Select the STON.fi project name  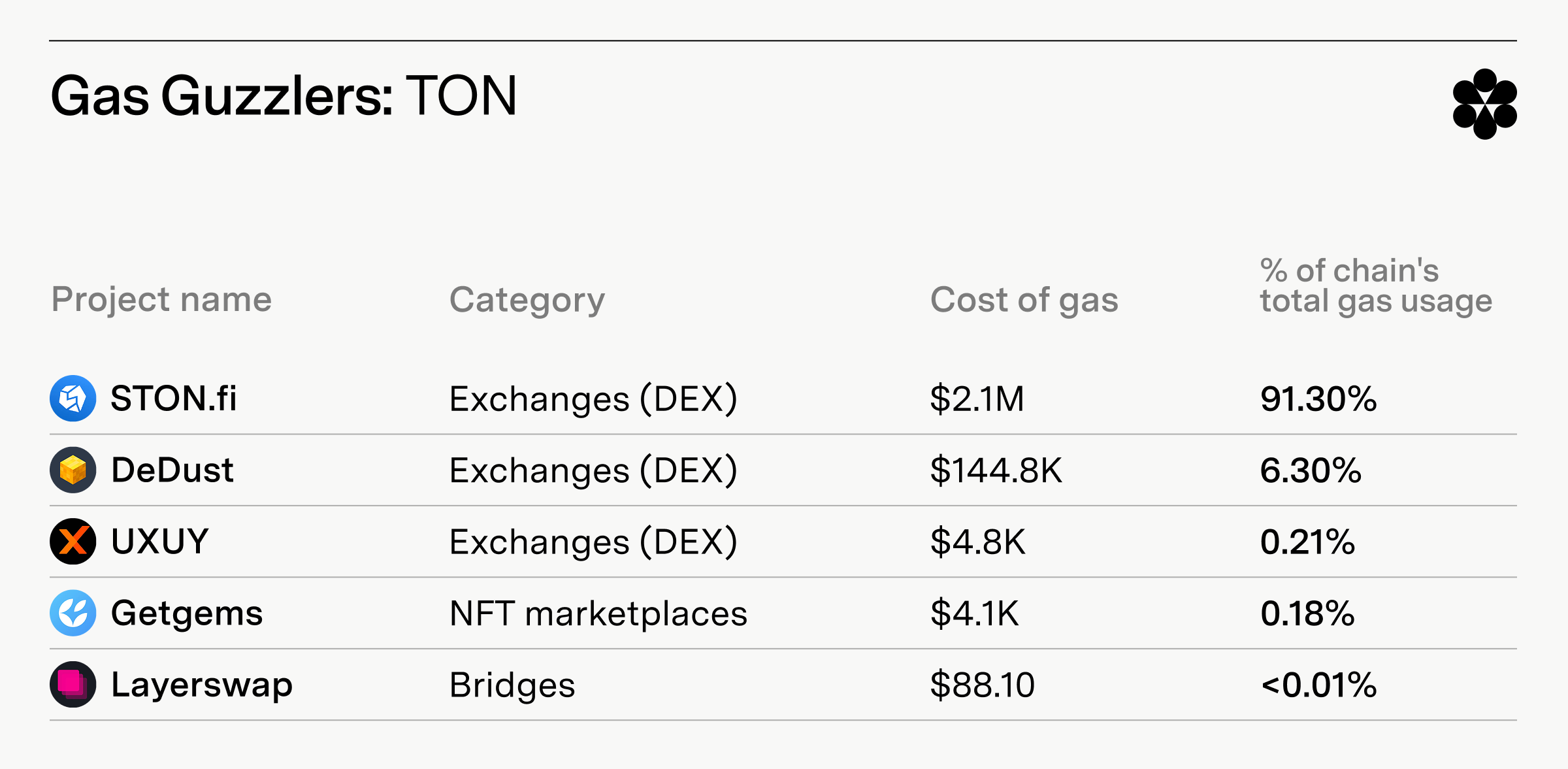pyautogui.click(x=173, y=398)
